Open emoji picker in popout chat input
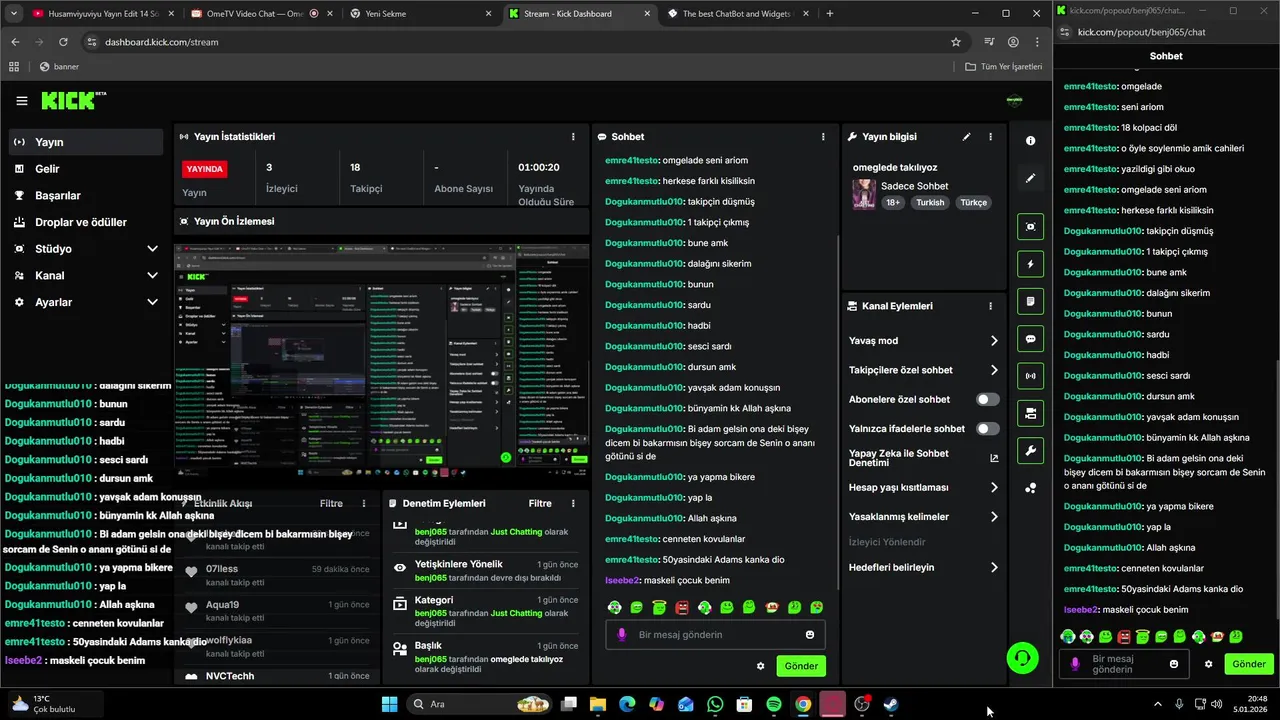 click(1174, 664)
